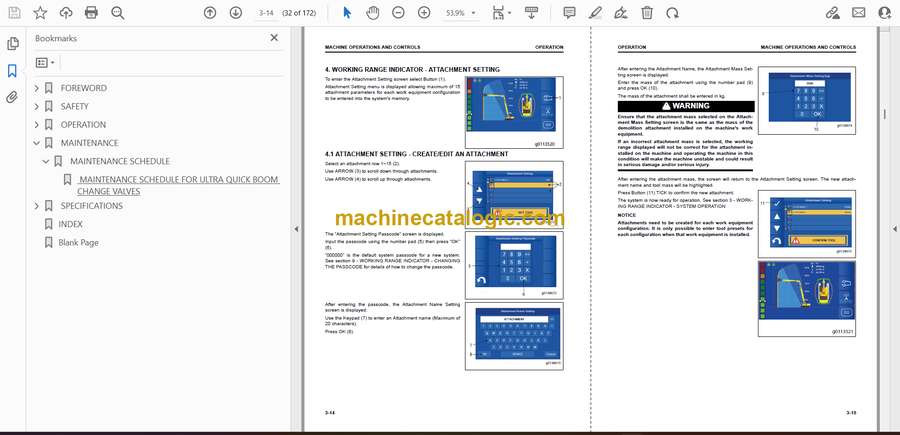Jump to the SPECIFICATIONS bookmark
The image size is (900, 435).
pyautogui.click(x=92, y=205)
